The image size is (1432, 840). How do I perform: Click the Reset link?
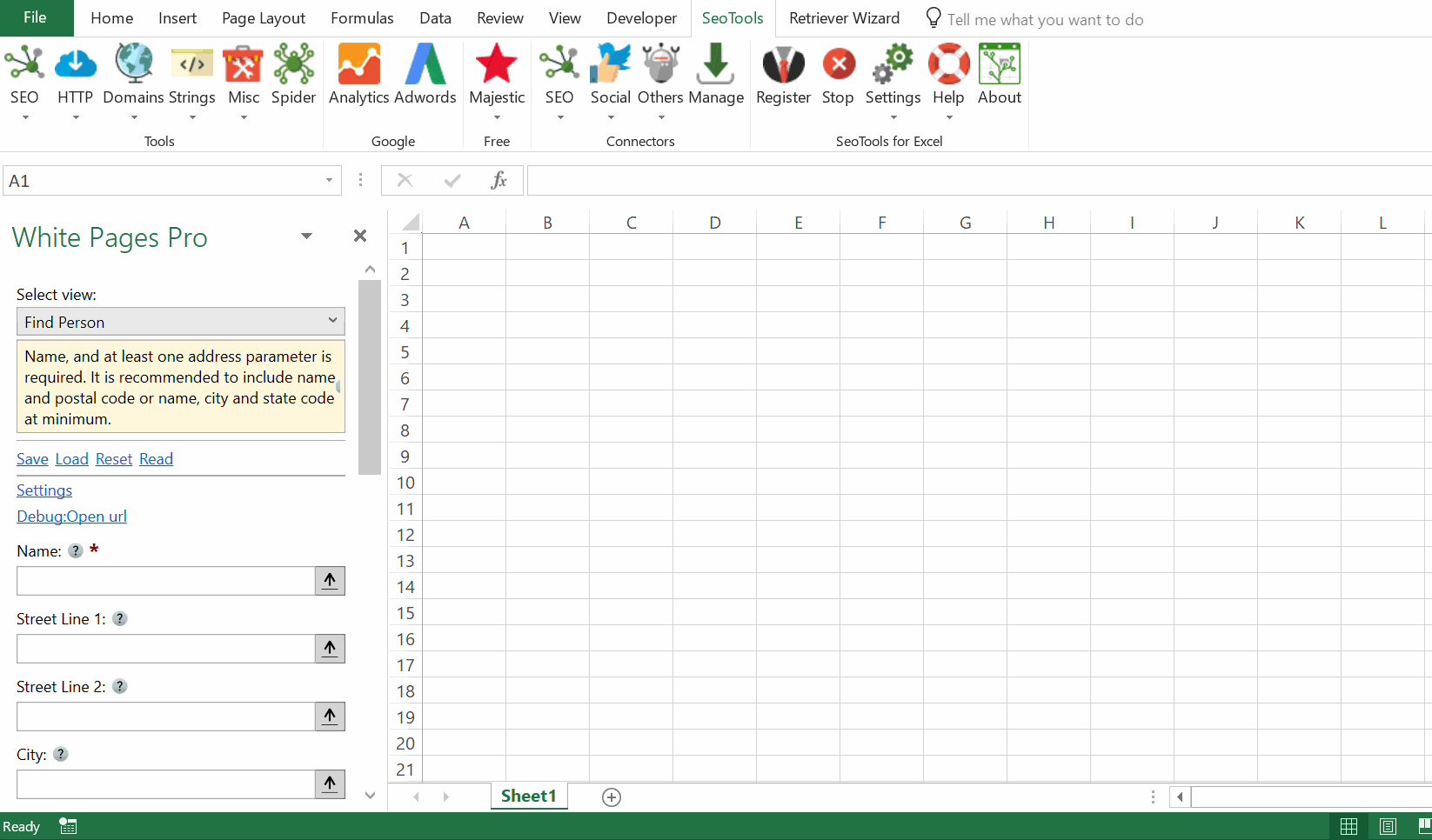point(114,459)
